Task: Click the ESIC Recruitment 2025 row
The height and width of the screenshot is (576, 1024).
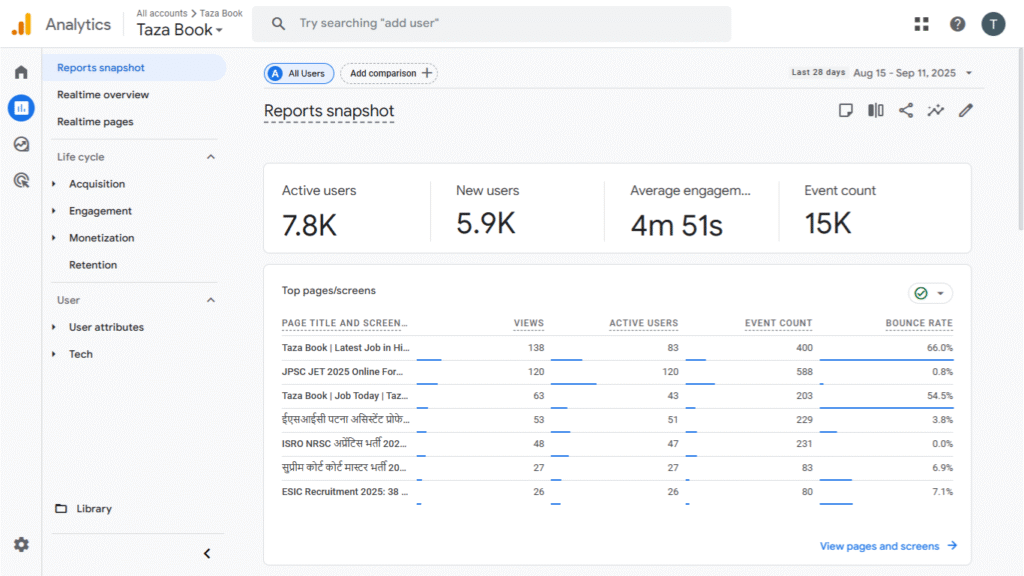Action: pyautogui.click(x=617, y=492)
